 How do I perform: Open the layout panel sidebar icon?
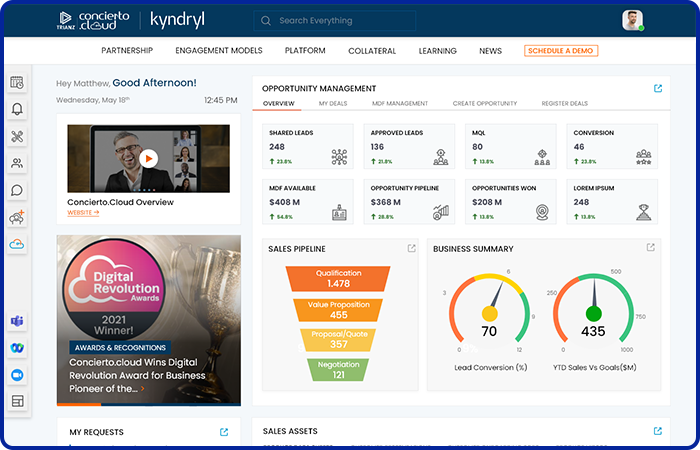(17, 401)
